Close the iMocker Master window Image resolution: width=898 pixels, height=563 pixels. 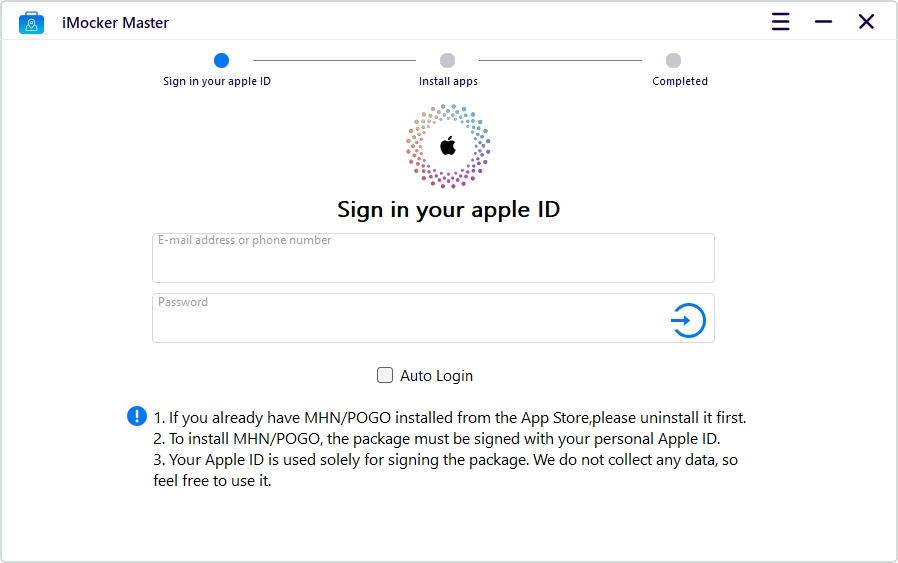click(x=867, y=22)
